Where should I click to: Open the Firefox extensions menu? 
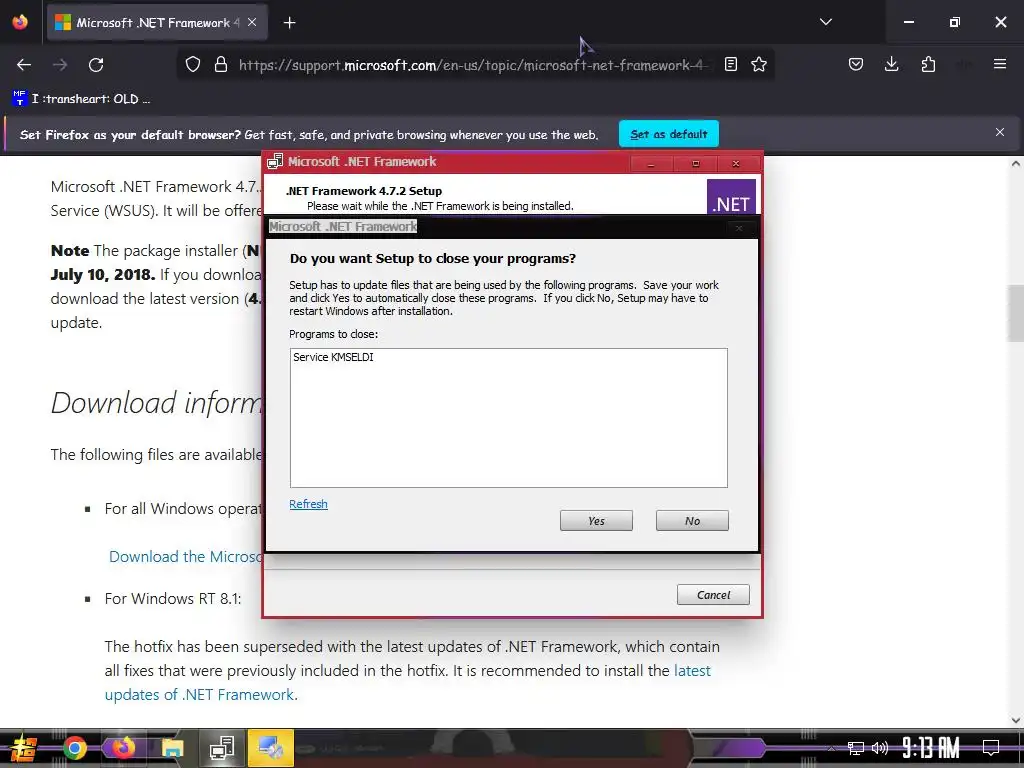pos(928,65)
